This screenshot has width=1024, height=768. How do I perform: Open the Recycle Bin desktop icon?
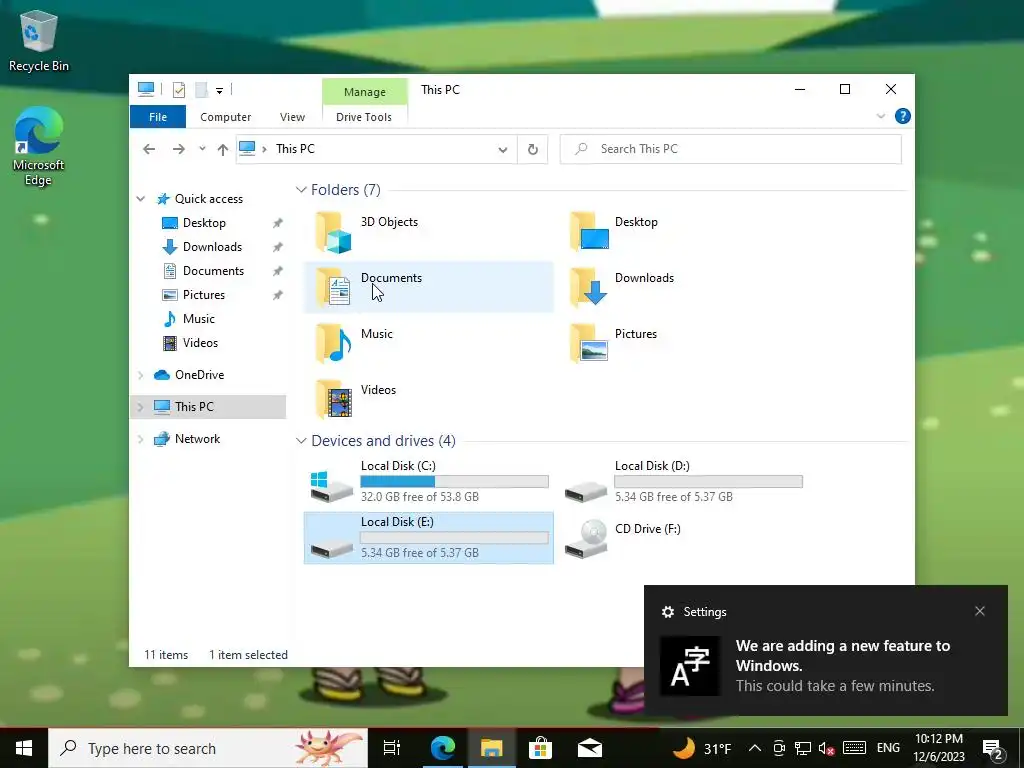point(39,40)
